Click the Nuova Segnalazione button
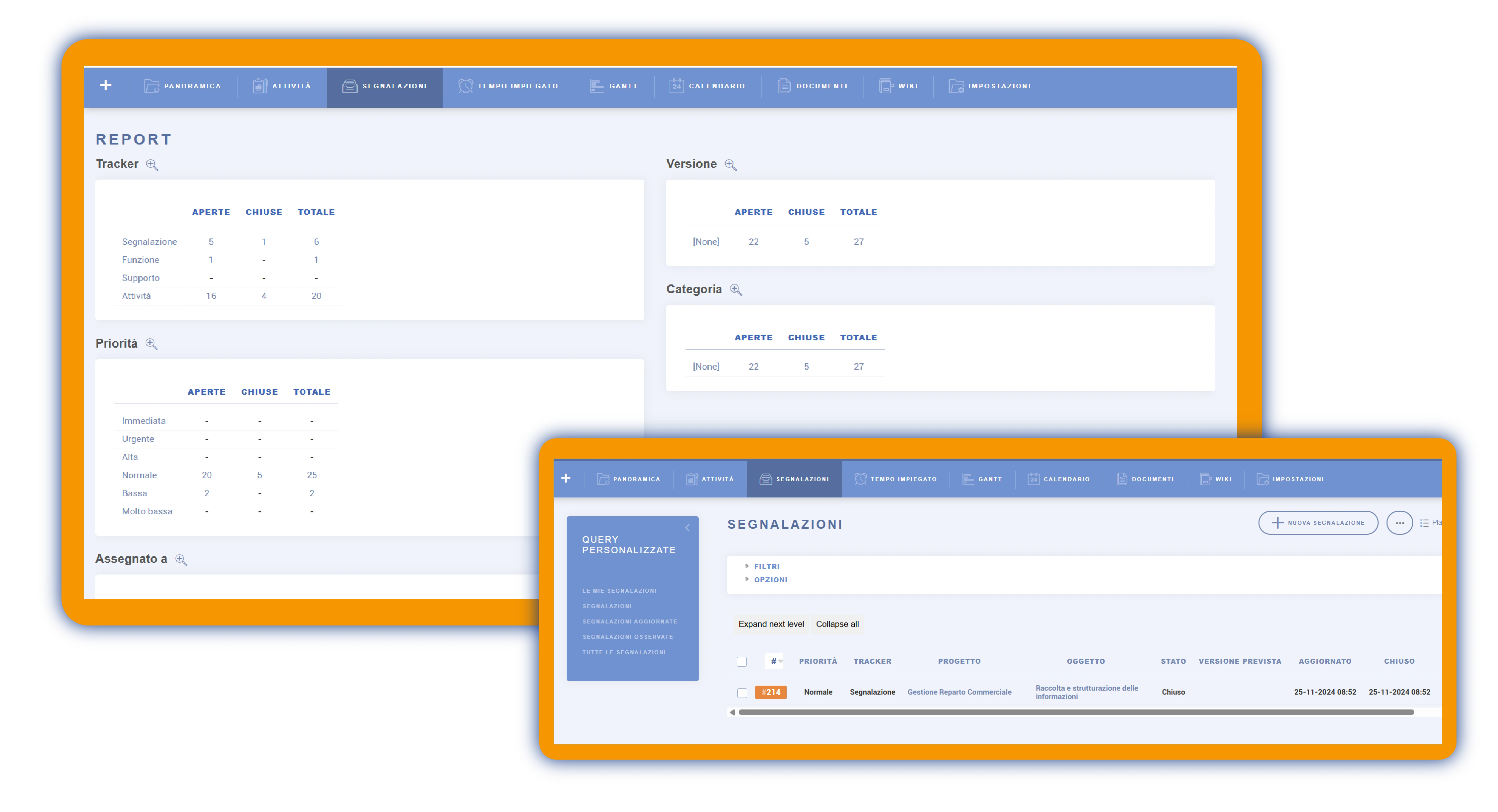The width and height of the screenshot is (1498, 812). tap(1318, 523)
